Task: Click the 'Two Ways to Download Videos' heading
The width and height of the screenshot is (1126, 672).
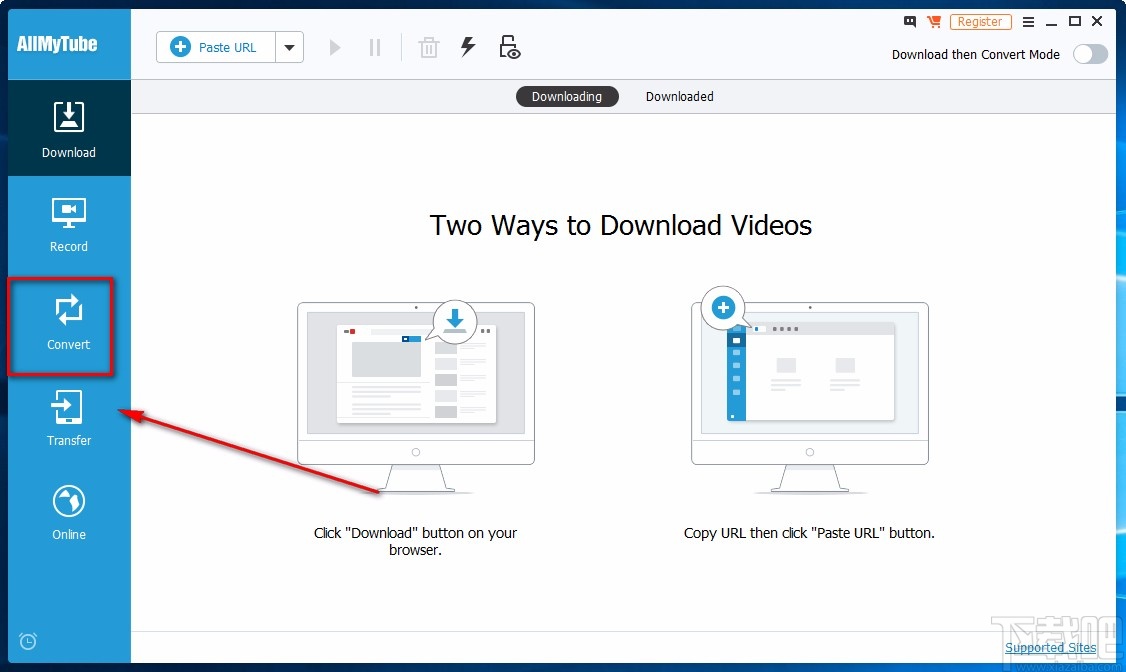Action: [621, 225]
